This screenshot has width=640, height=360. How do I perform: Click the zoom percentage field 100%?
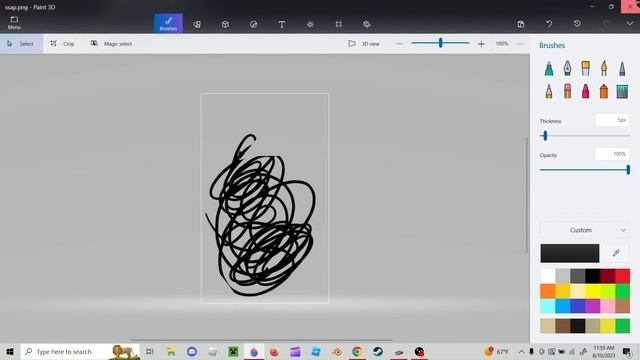click(x=502, y=44)
